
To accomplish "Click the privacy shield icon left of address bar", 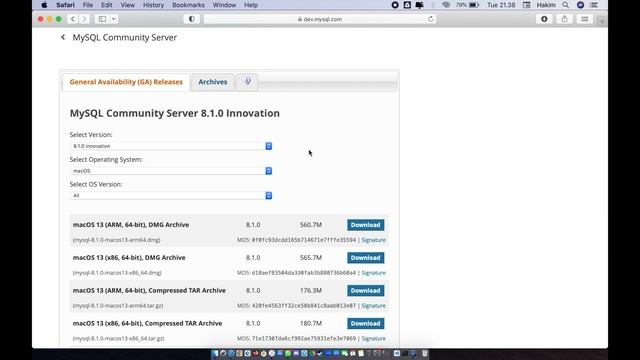I will (191, 19).
